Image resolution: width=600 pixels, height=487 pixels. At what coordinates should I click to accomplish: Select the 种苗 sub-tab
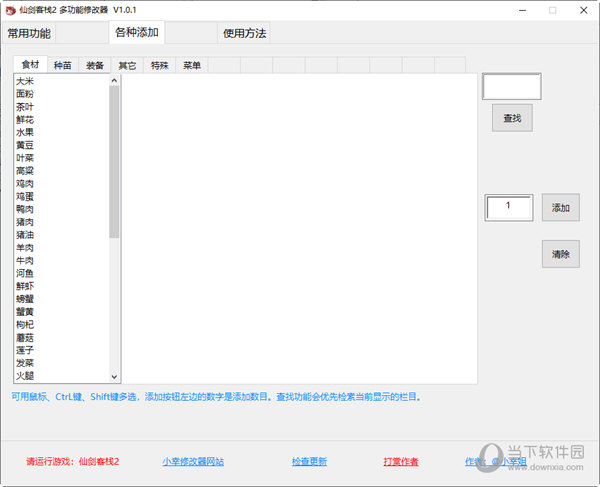(x=63, y=65)
